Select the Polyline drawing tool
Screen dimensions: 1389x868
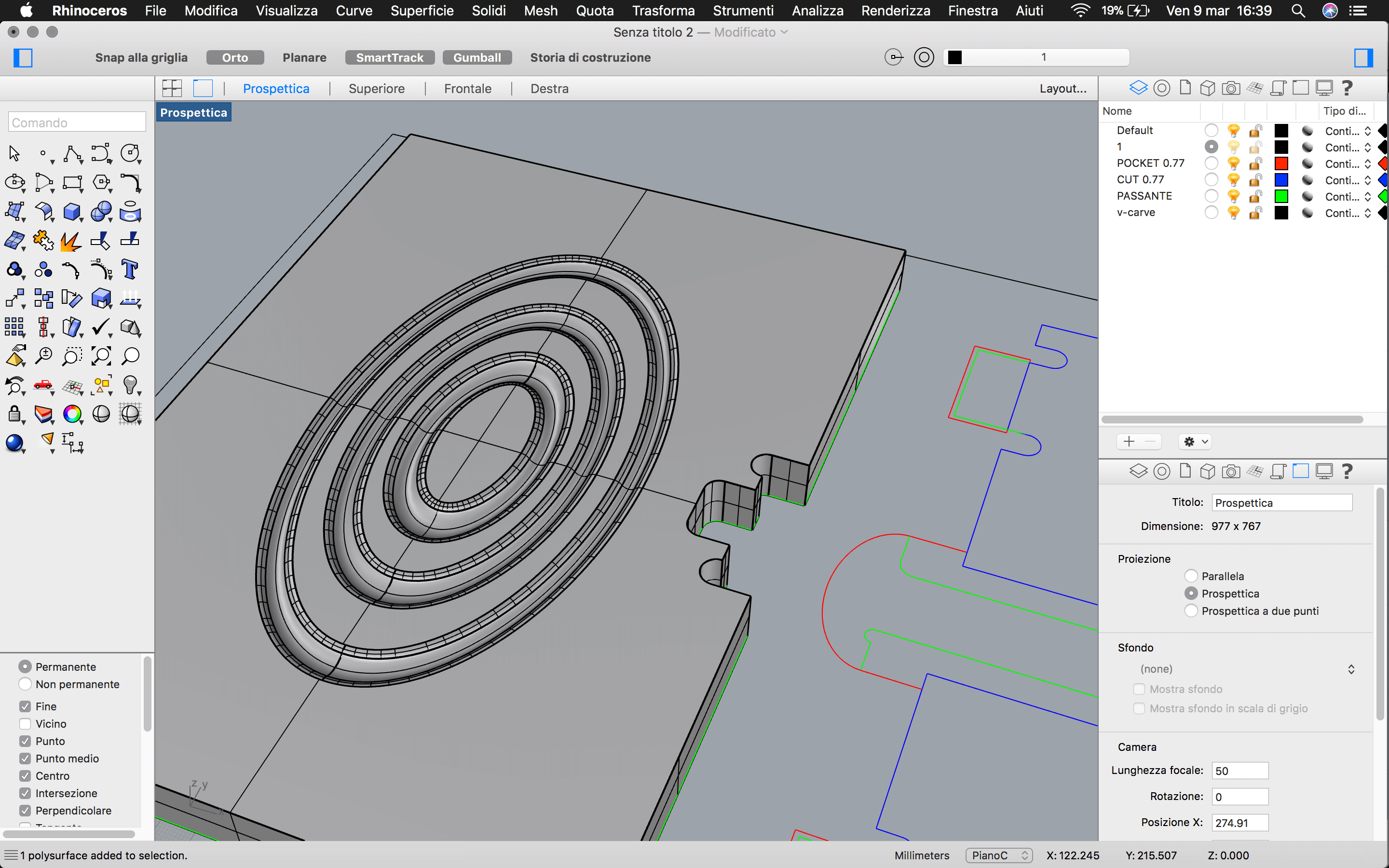coord(72,154)
